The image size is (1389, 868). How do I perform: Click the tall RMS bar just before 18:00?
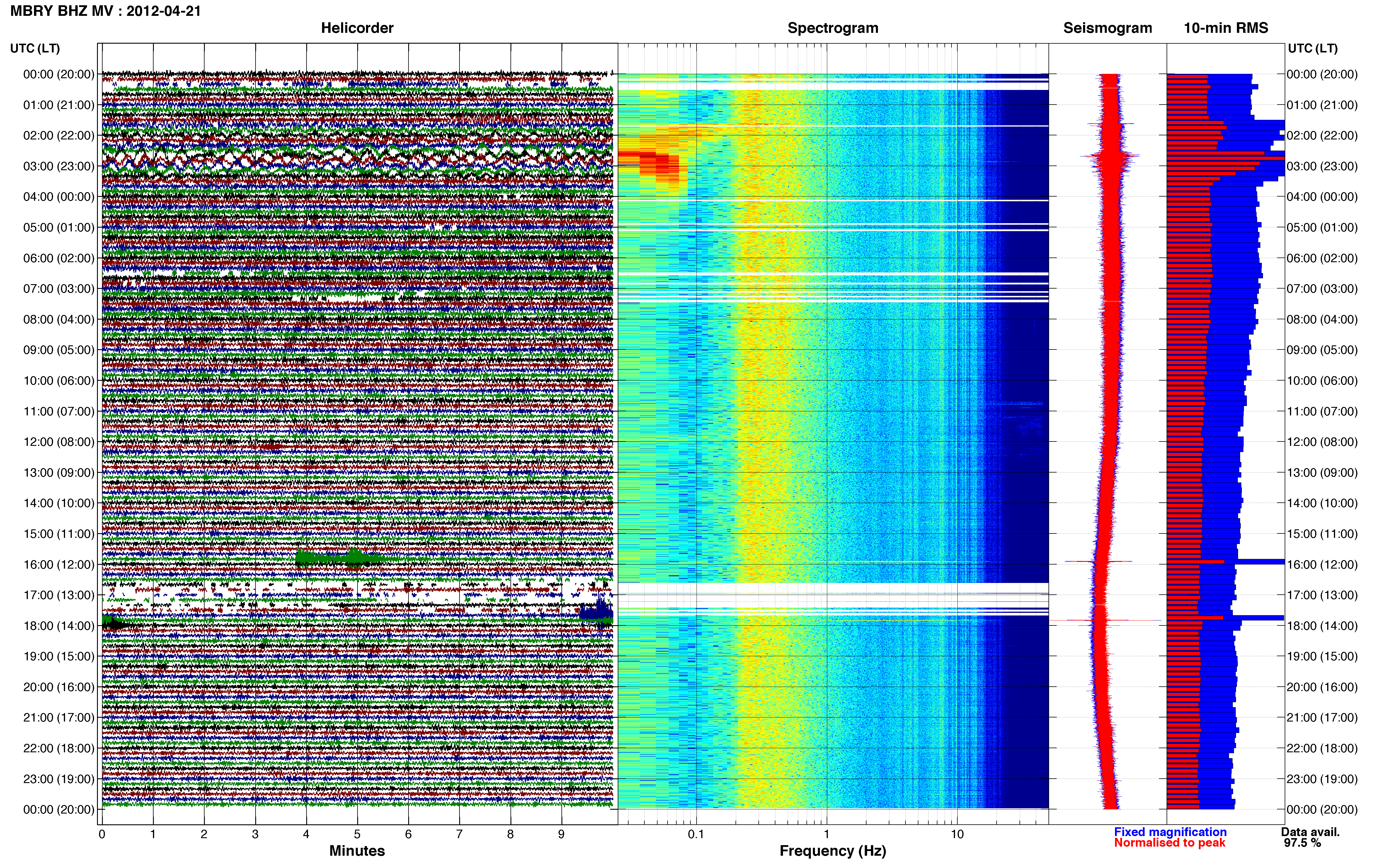[1225, 618]
